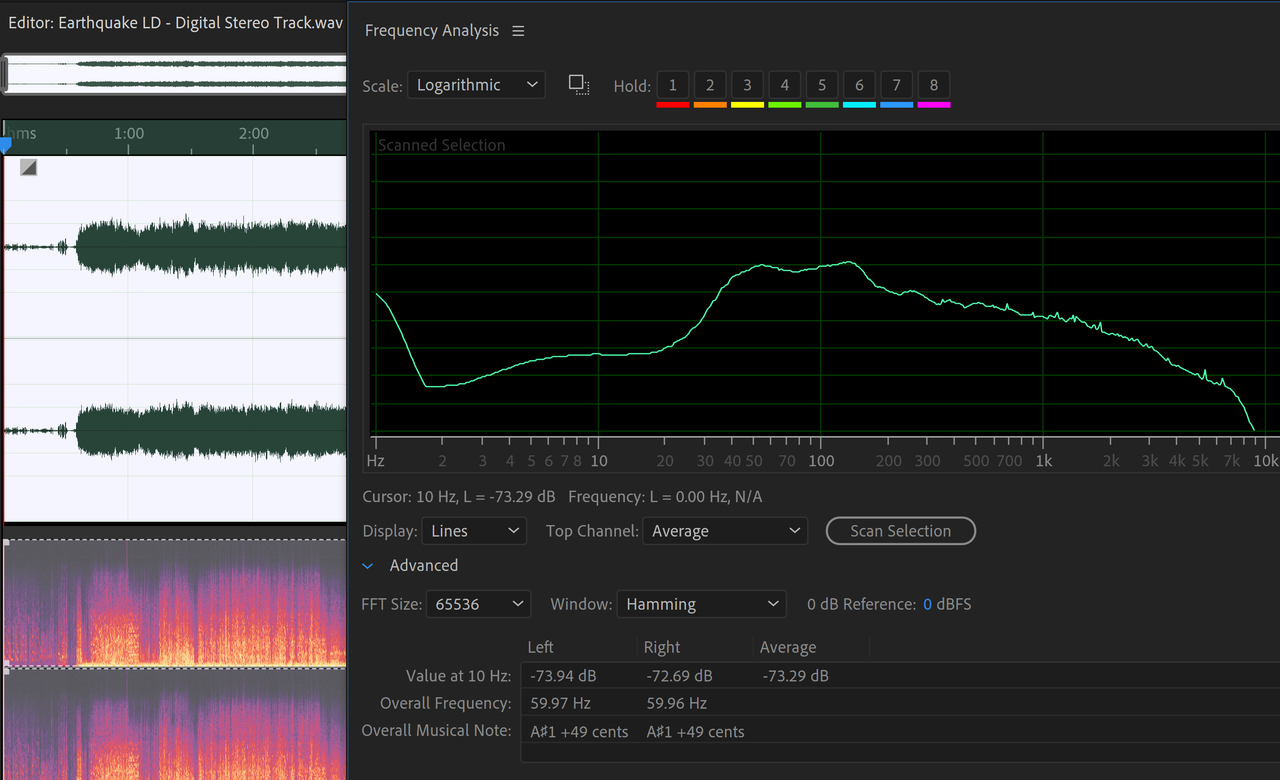Click the frequency curve peak near 100 Hz
Screen dimensions: 1280x780
point(849,262)
